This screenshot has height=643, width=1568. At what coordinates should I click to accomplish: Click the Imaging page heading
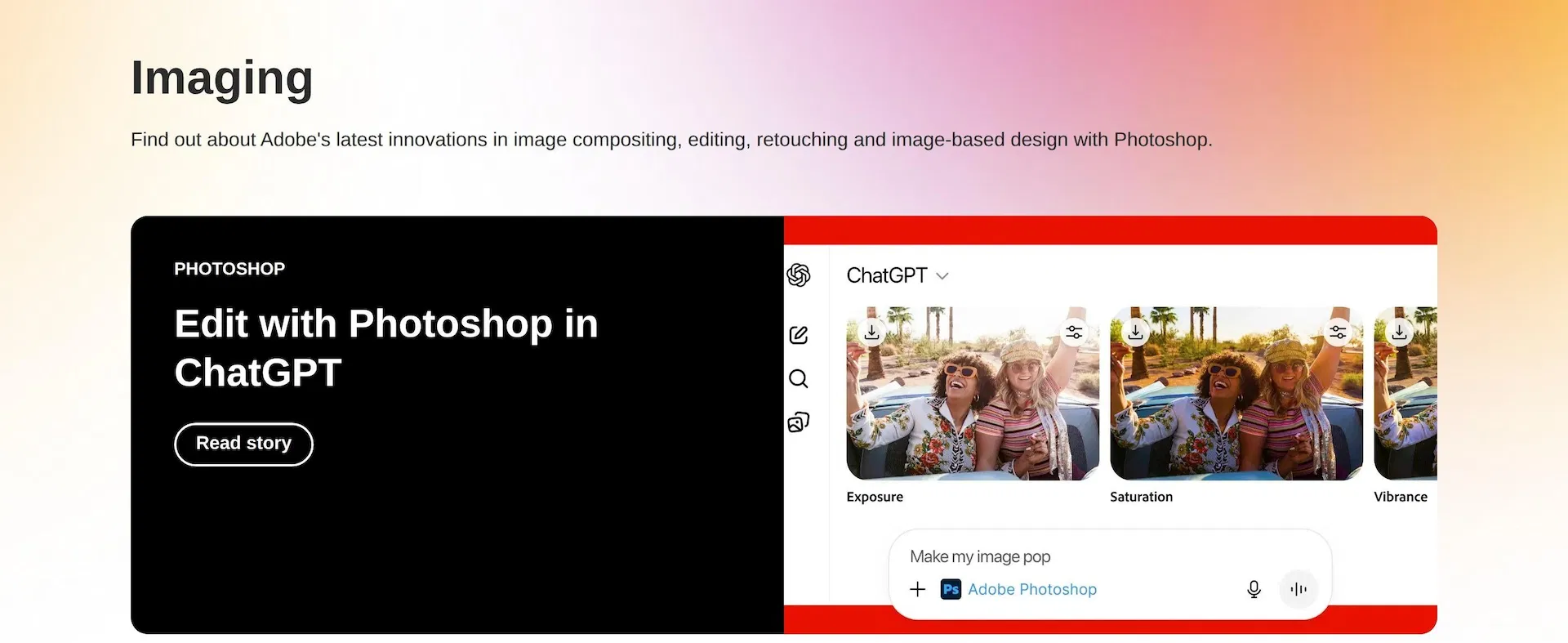point(222,78)
